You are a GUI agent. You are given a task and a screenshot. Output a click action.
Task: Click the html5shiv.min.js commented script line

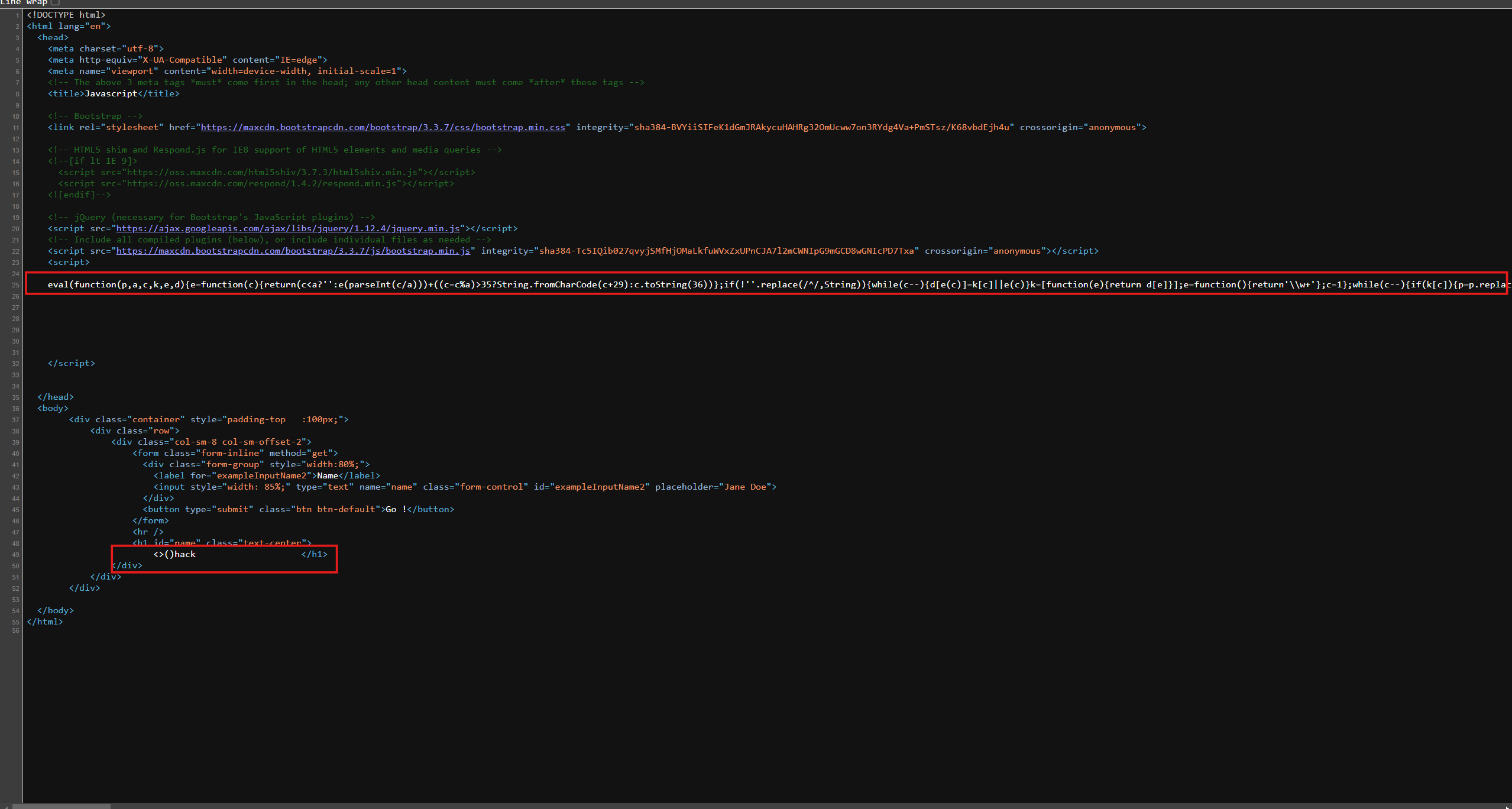point(266,172)
